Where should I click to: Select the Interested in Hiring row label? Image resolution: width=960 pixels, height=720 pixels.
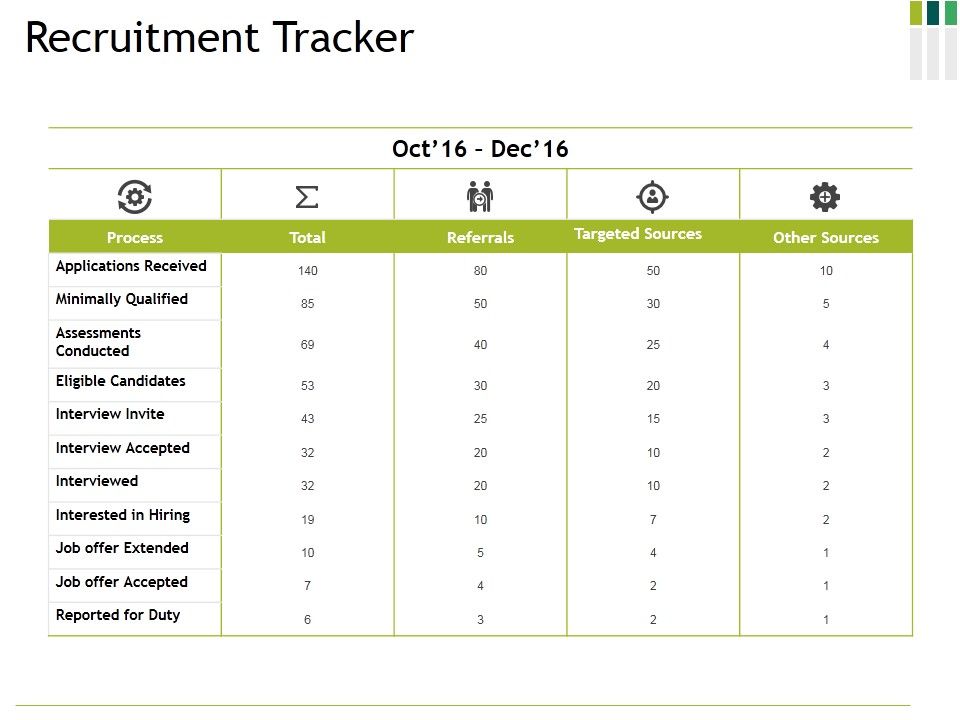pos(122,516)
